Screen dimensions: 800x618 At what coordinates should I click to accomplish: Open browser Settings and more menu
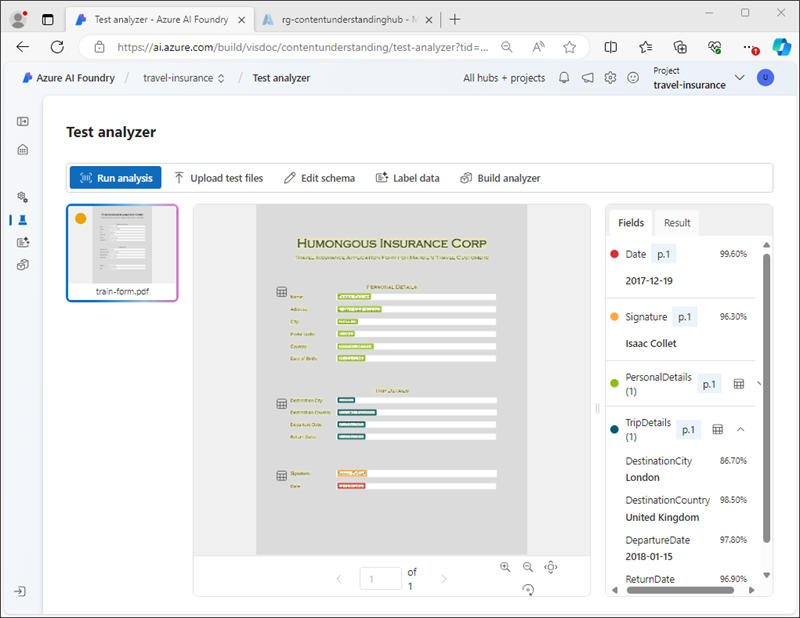pos(749,47)
